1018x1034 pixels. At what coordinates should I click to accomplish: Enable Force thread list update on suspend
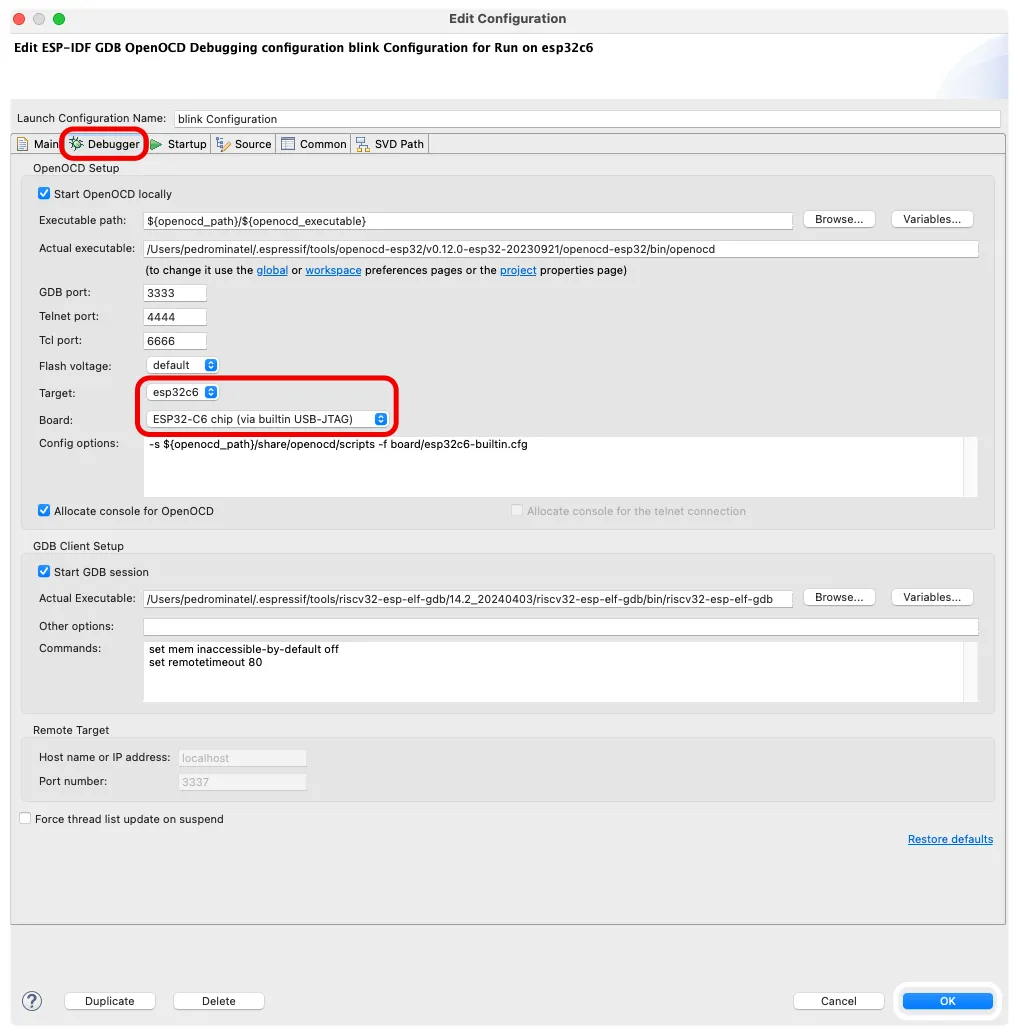click(26, 819)
